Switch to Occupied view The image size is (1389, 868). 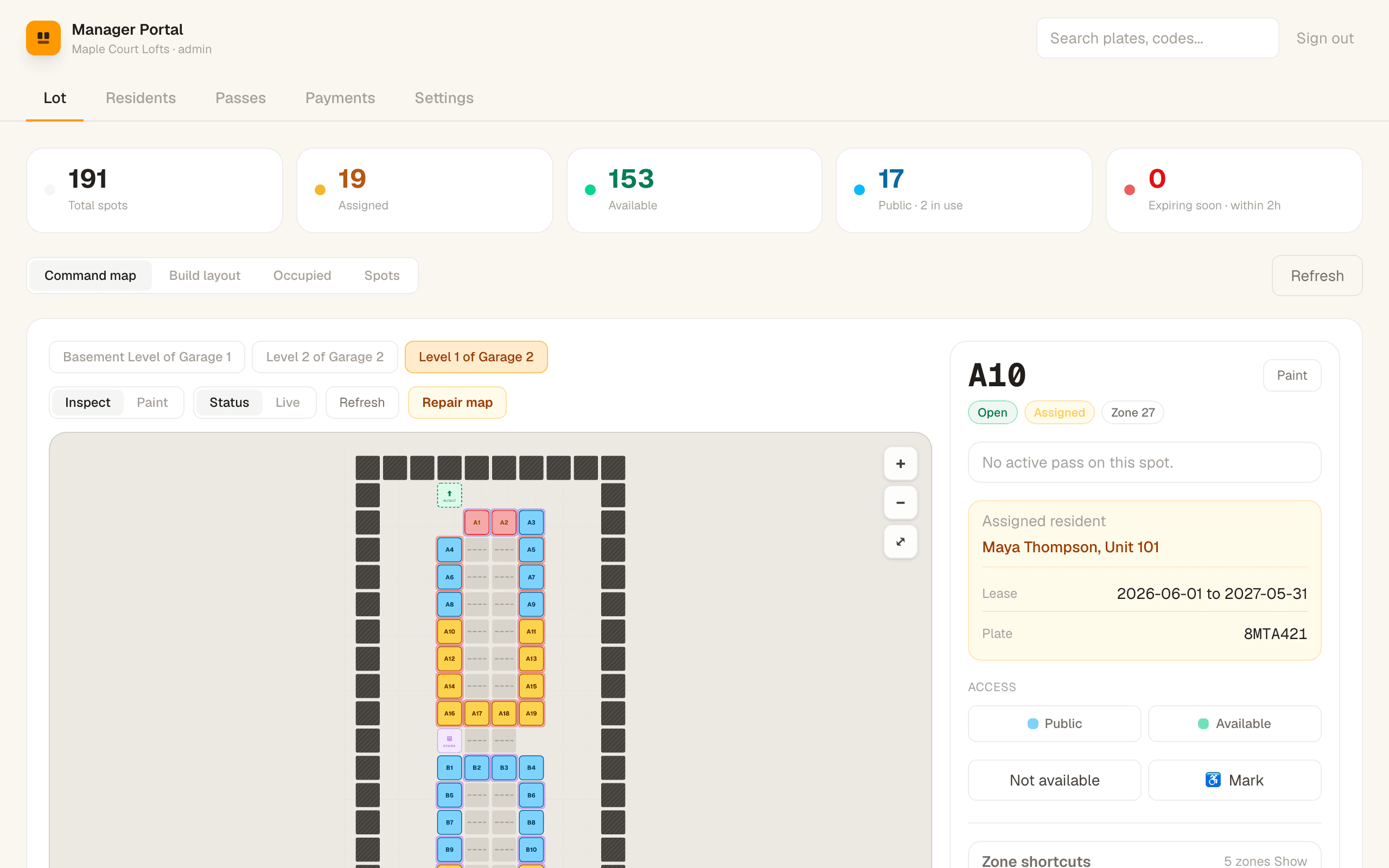[x=302, y=276]
